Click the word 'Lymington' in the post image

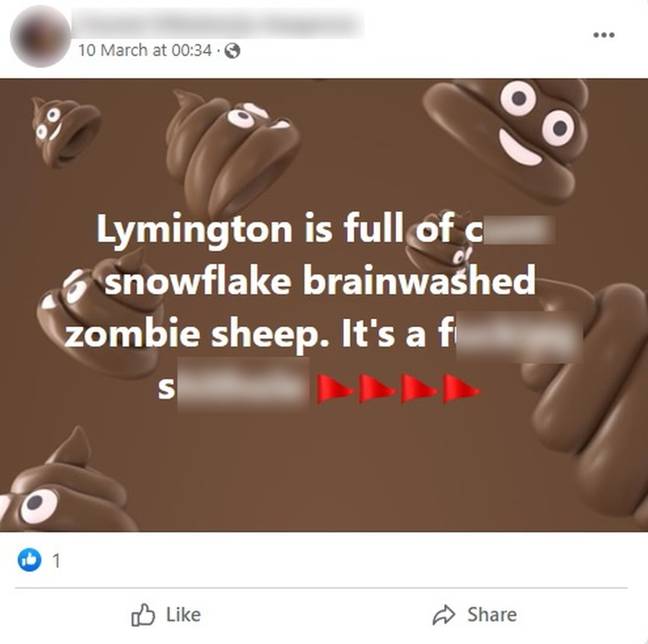coord(194,230)
